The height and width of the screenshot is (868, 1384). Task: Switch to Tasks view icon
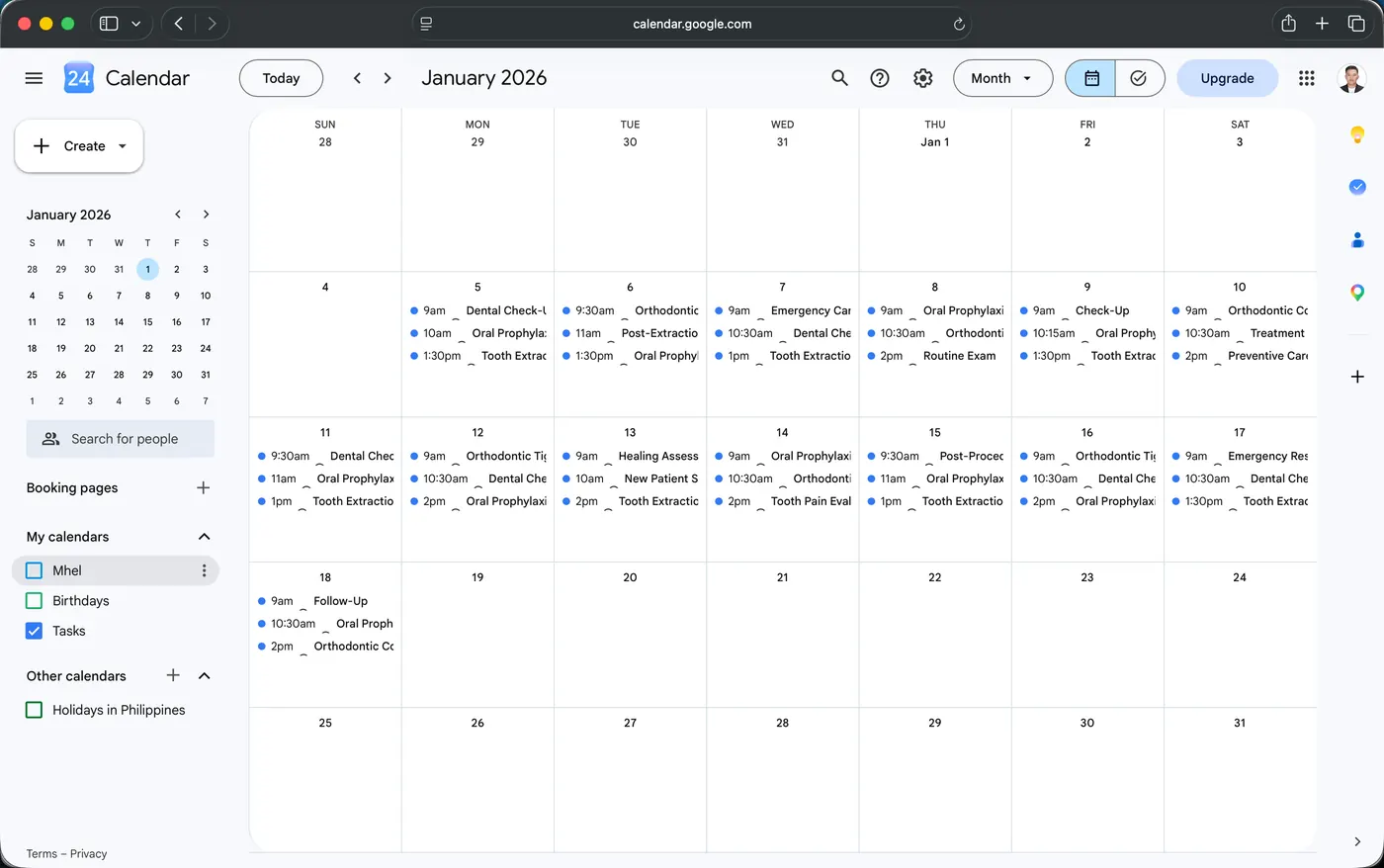(x=1139, y=78)
